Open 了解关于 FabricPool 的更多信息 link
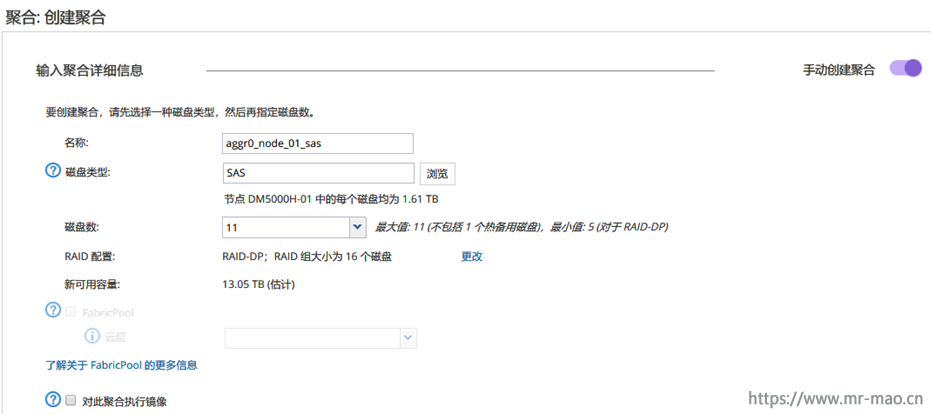This screenshot has width=931, height=414. 121,365
